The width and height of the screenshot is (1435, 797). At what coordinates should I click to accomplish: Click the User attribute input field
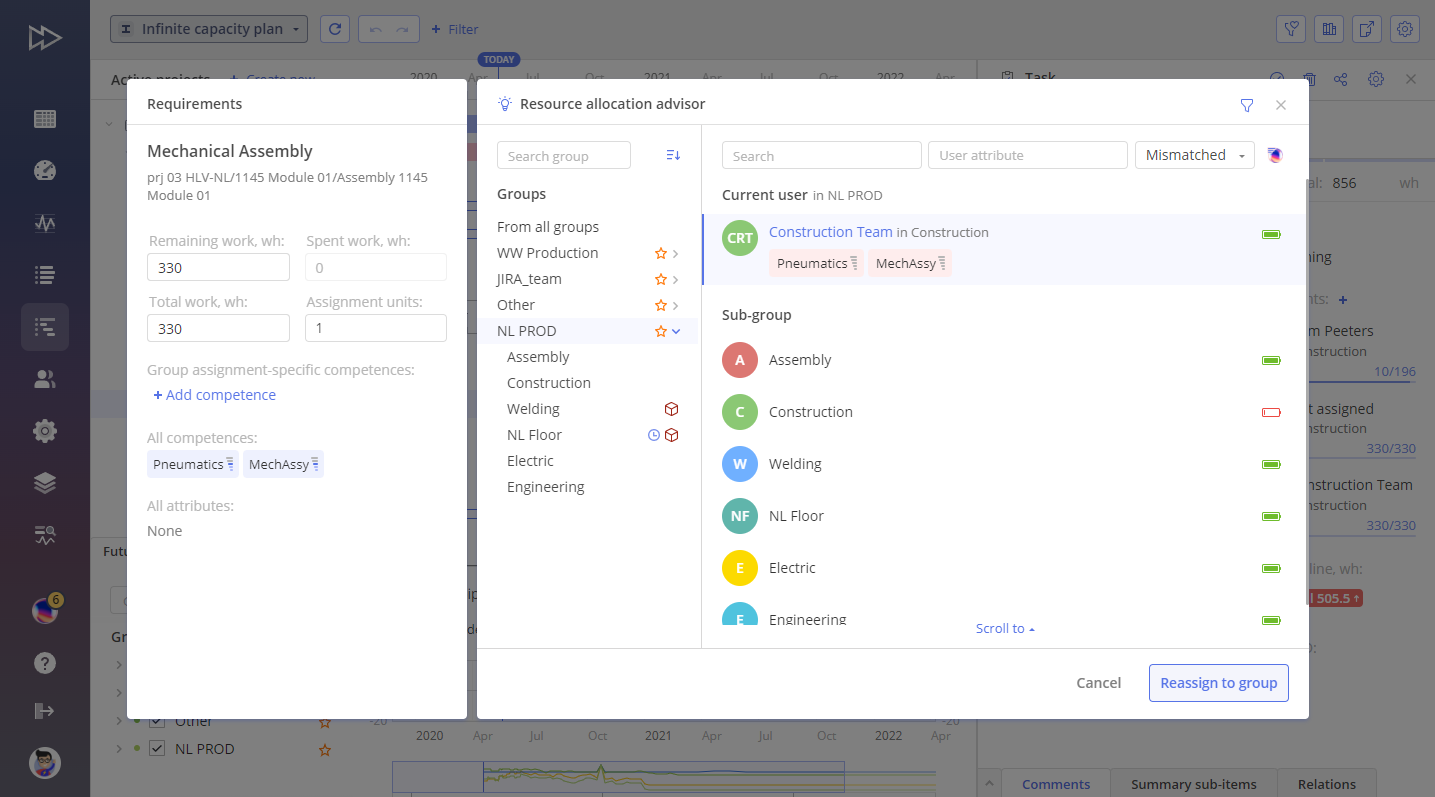(x=1028, y=155)
